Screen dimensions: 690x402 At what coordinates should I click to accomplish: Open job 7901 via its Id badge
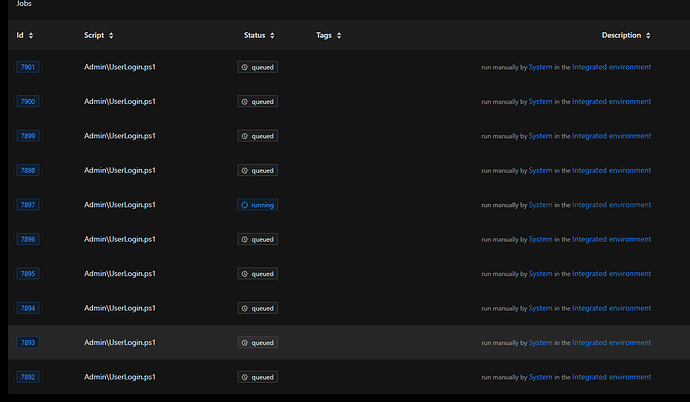point(28,67)
